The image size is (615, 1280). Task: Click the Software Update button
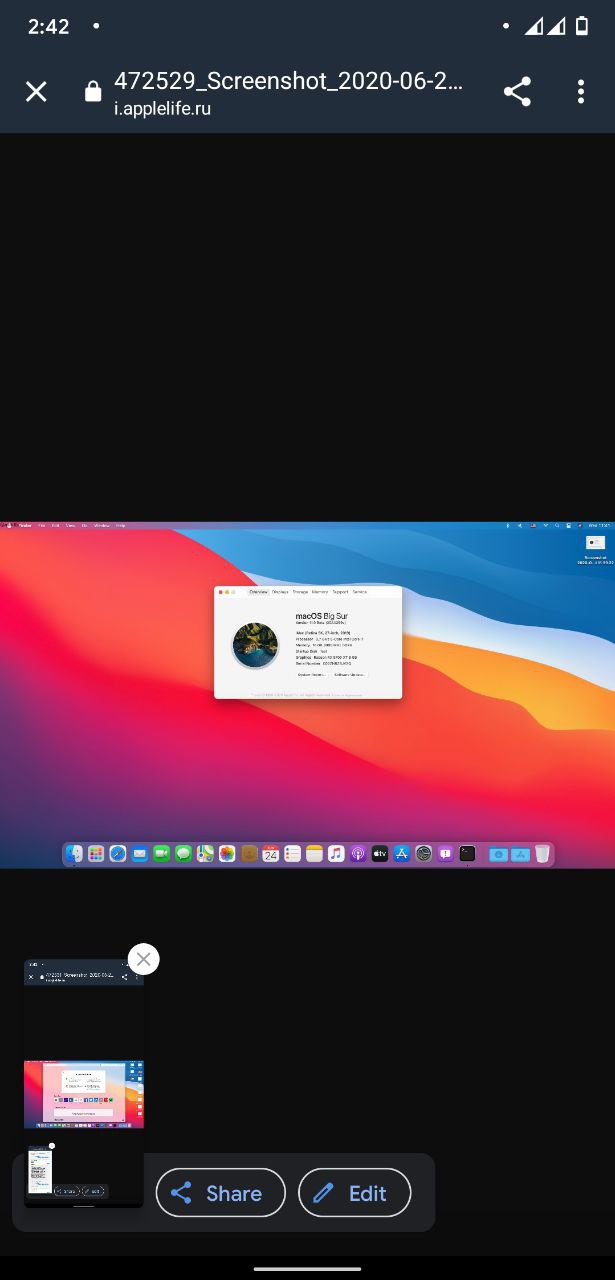tap(350, 675)
